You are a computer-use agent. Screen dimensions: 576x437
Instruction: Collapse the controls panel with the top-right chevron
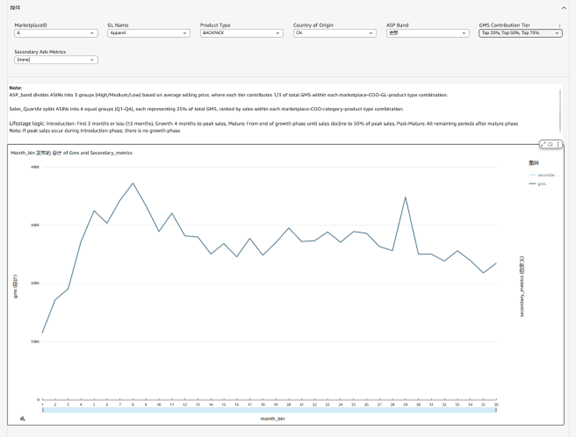pos(564,8)
